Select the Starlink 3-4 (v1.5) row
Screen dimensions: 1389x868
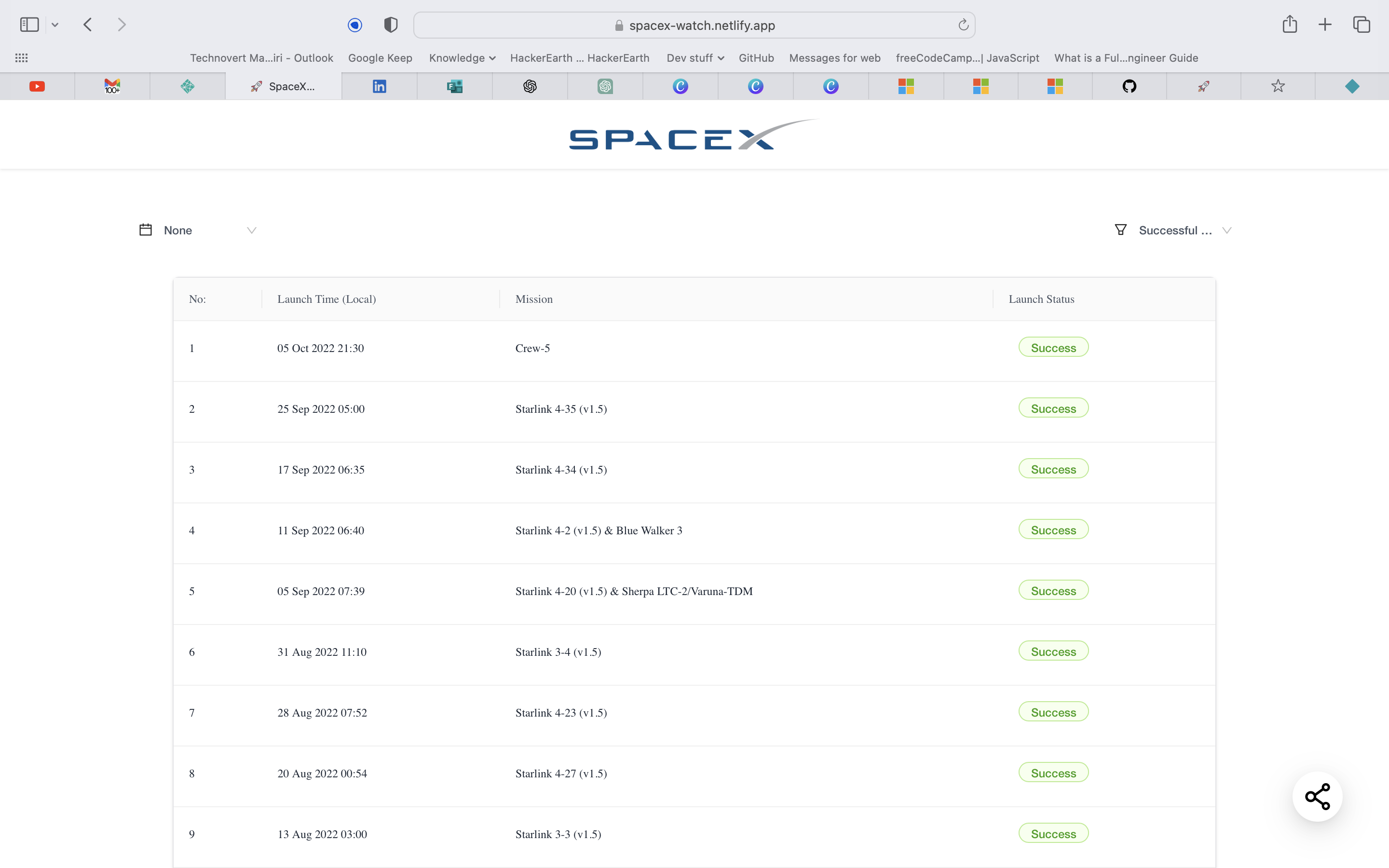click(694, 654)
